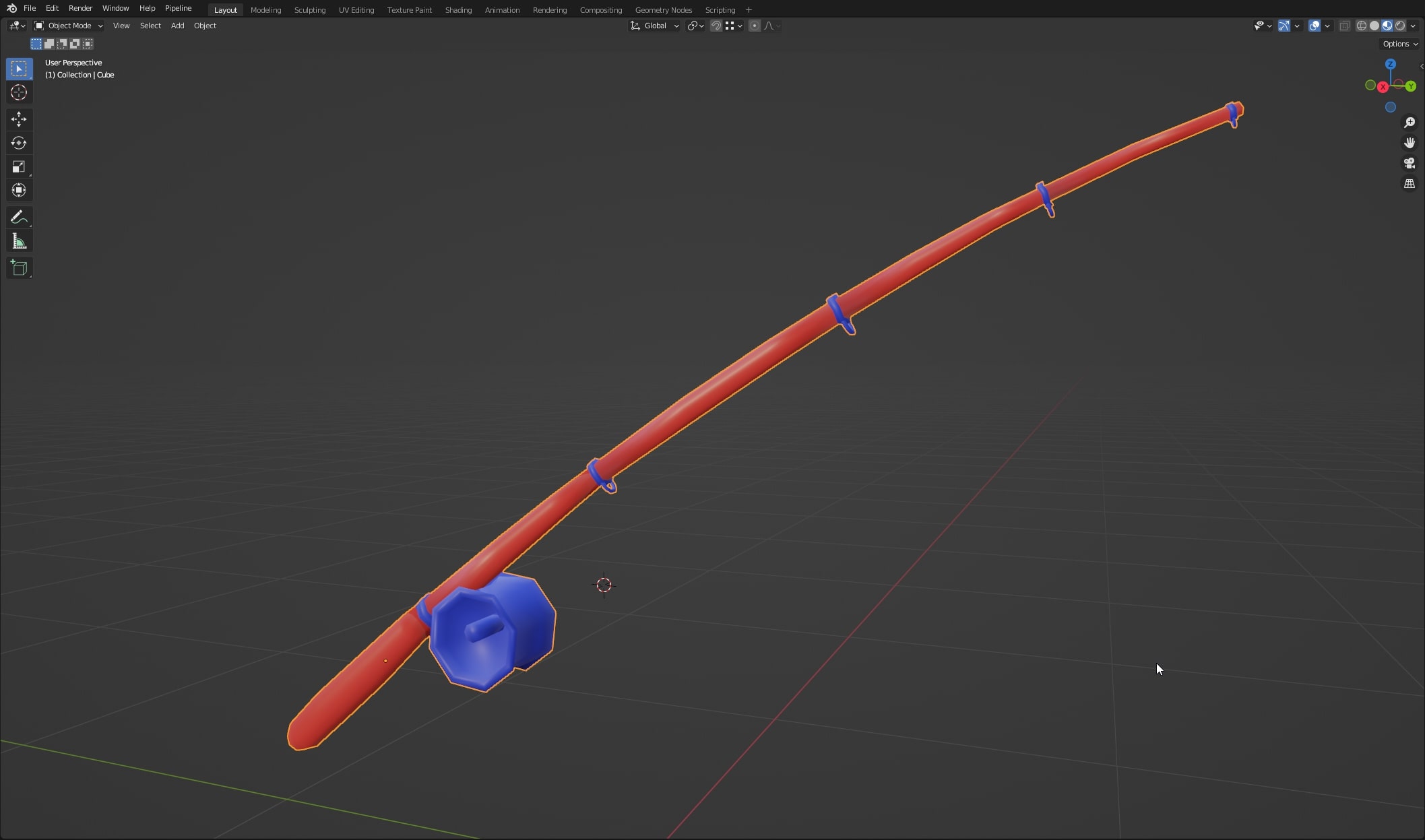
Task: Choose the Annotate pencil tool
Action: tap(19, 217)
